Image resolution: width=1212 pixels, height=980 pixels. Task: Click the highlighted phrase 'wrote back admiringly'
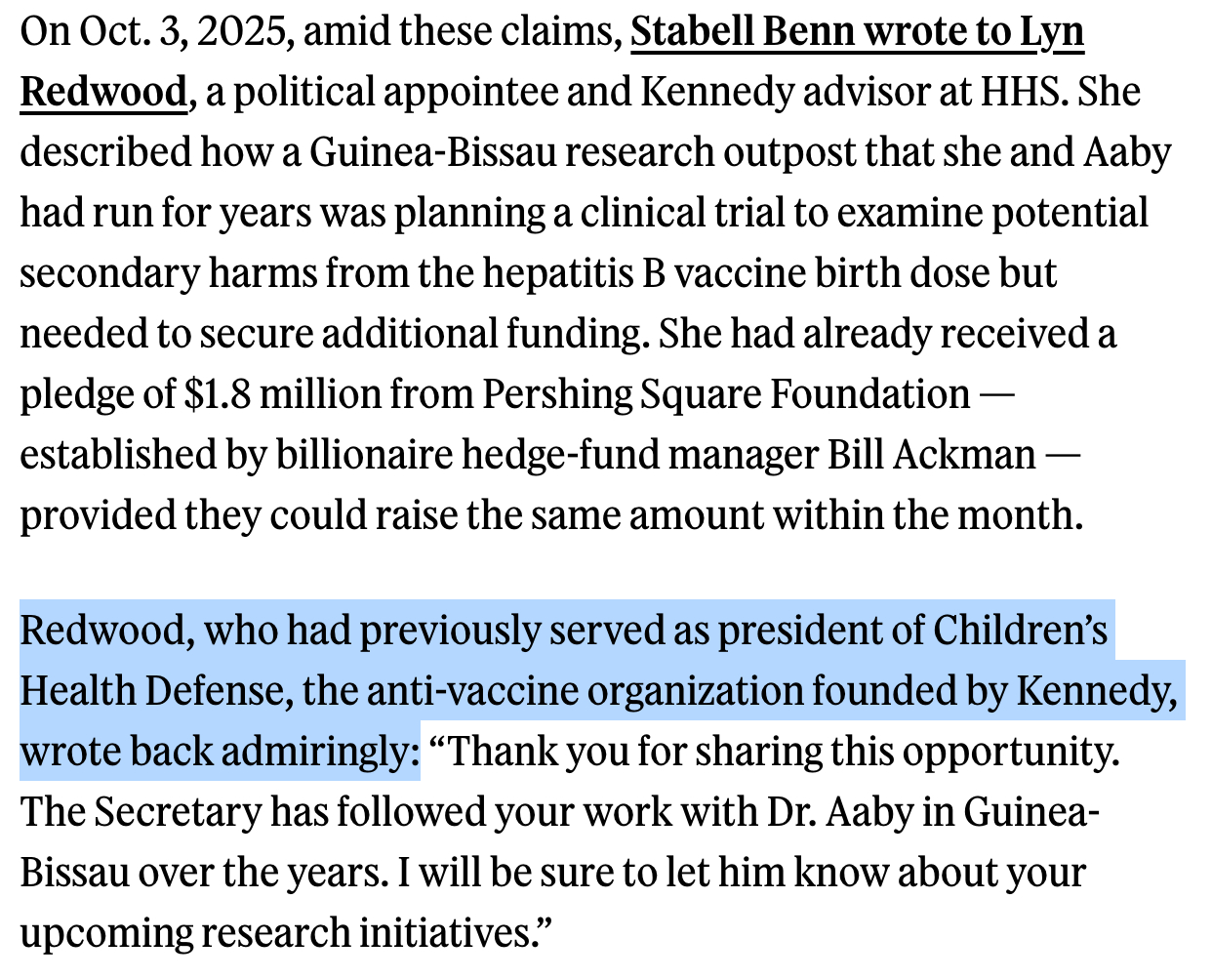(x=219, y=752)
